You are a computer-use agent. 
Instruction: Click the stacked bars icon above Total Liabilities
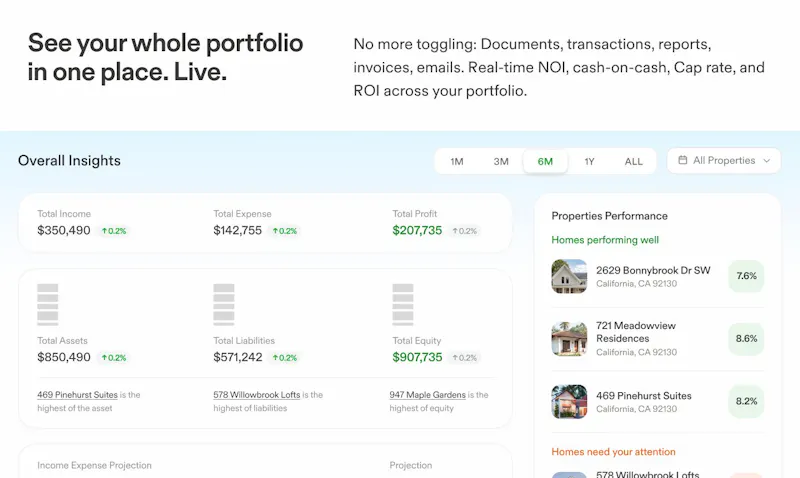pyautogui.click(x=224, y=305)
